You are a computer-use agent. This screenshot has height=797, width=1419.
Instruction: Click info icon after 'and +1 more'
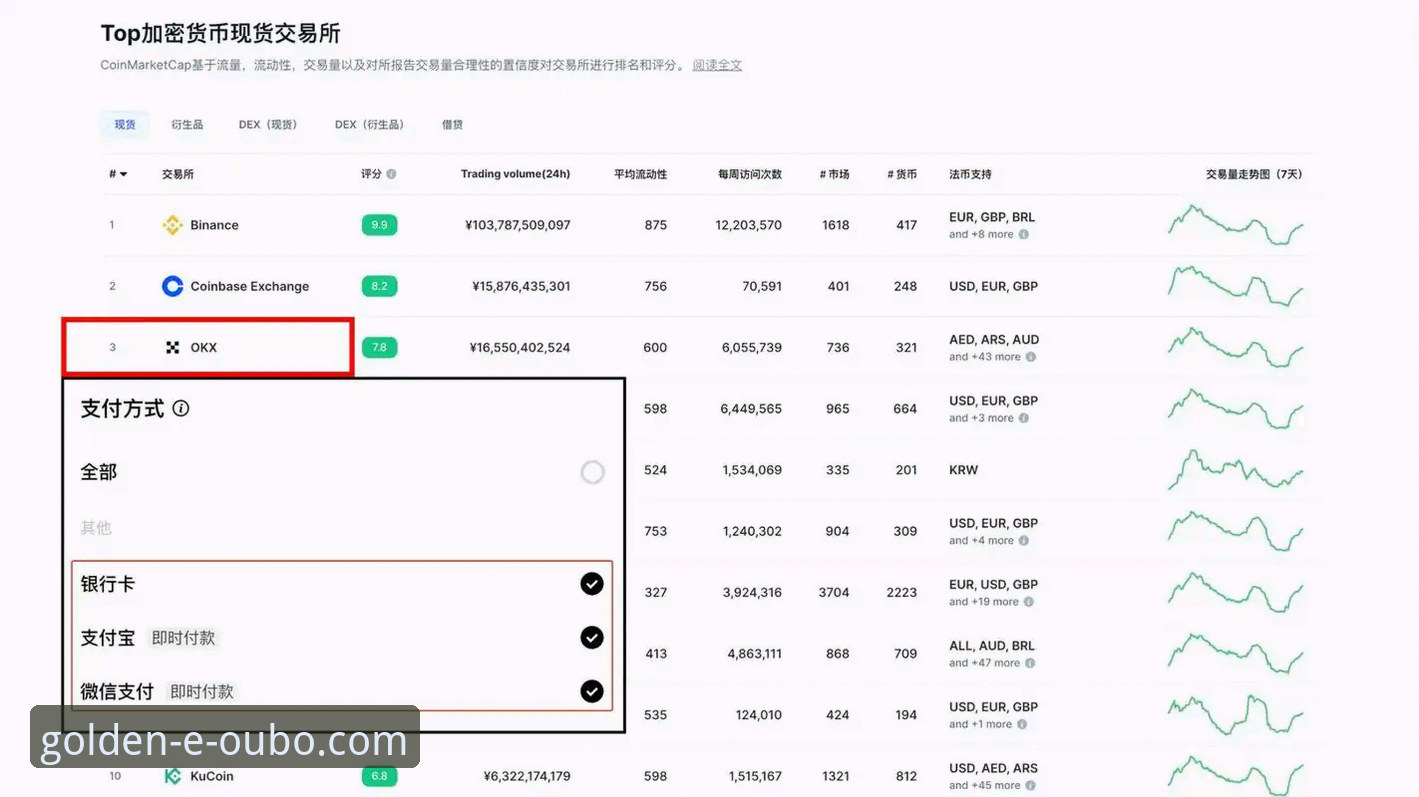click(1023, 724)
